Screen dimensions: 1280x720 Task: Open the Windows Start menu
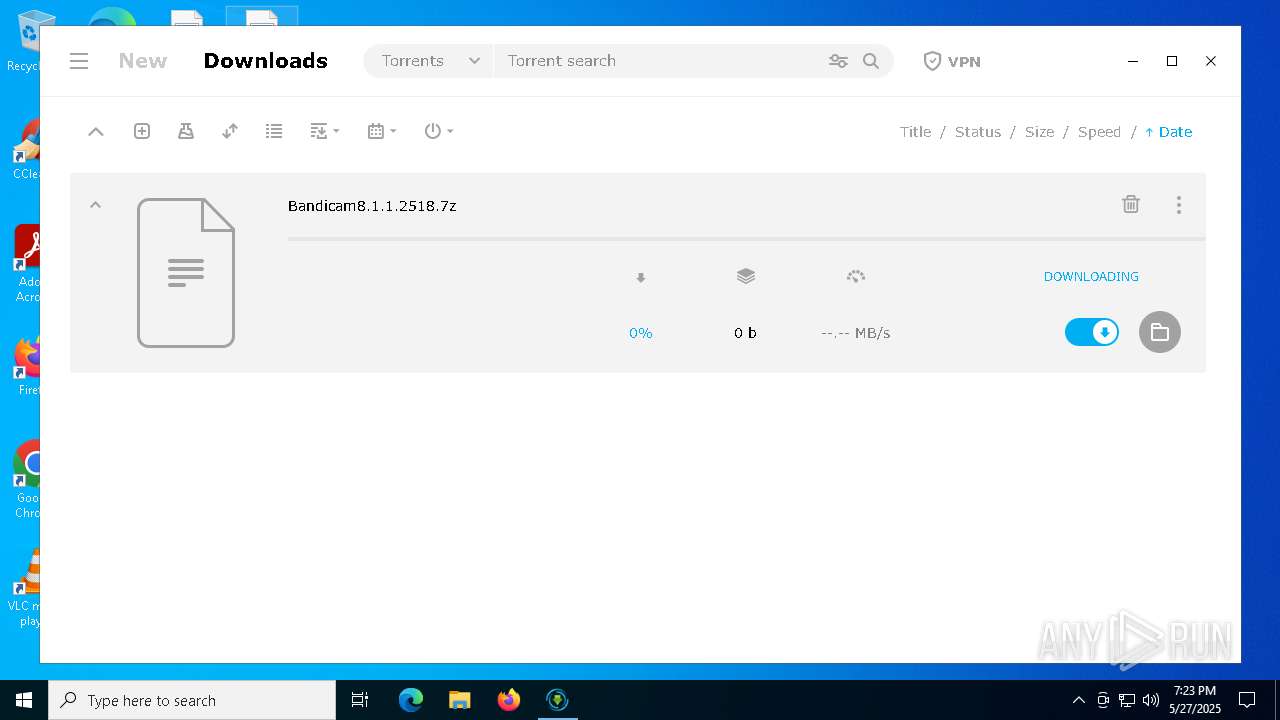coord(24,700)
